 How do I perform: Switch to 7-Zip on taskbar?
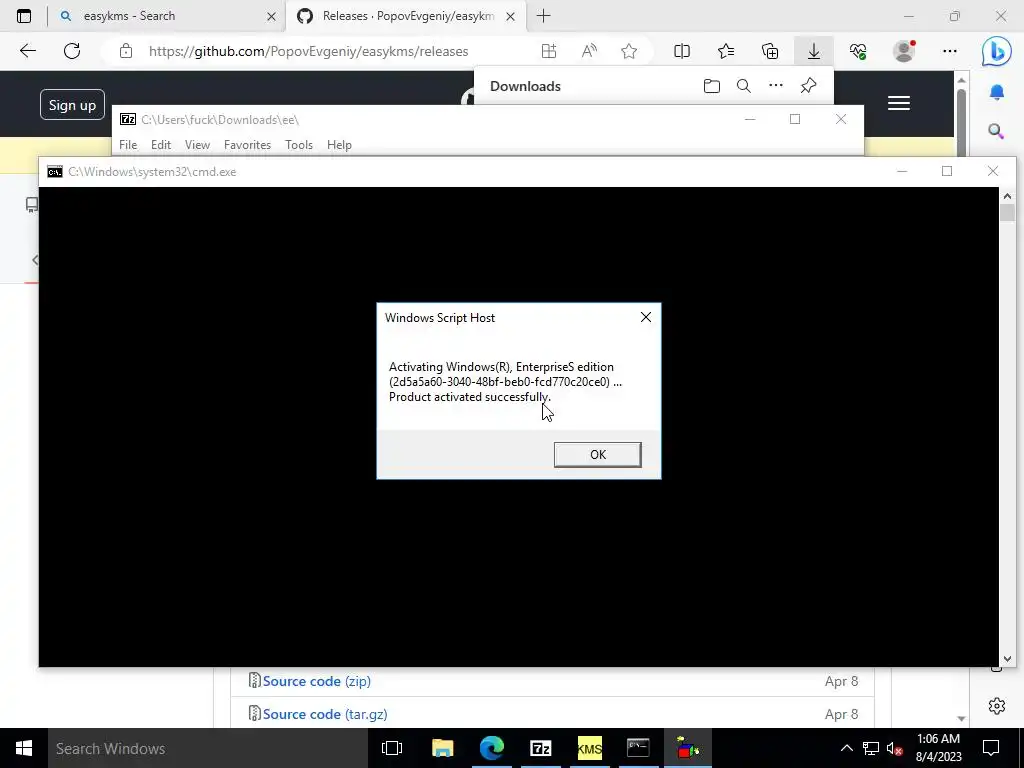[541, 748]
